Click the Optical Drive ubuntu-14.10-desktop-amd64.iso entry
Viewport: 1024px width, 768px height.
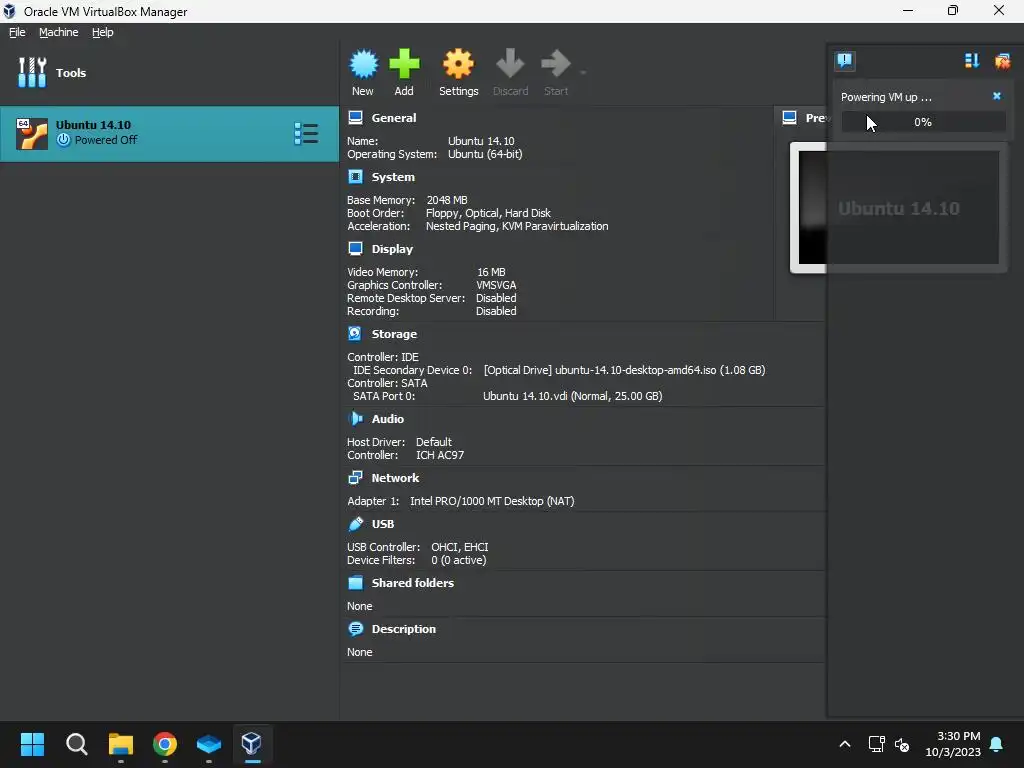(x=624, y=370)
